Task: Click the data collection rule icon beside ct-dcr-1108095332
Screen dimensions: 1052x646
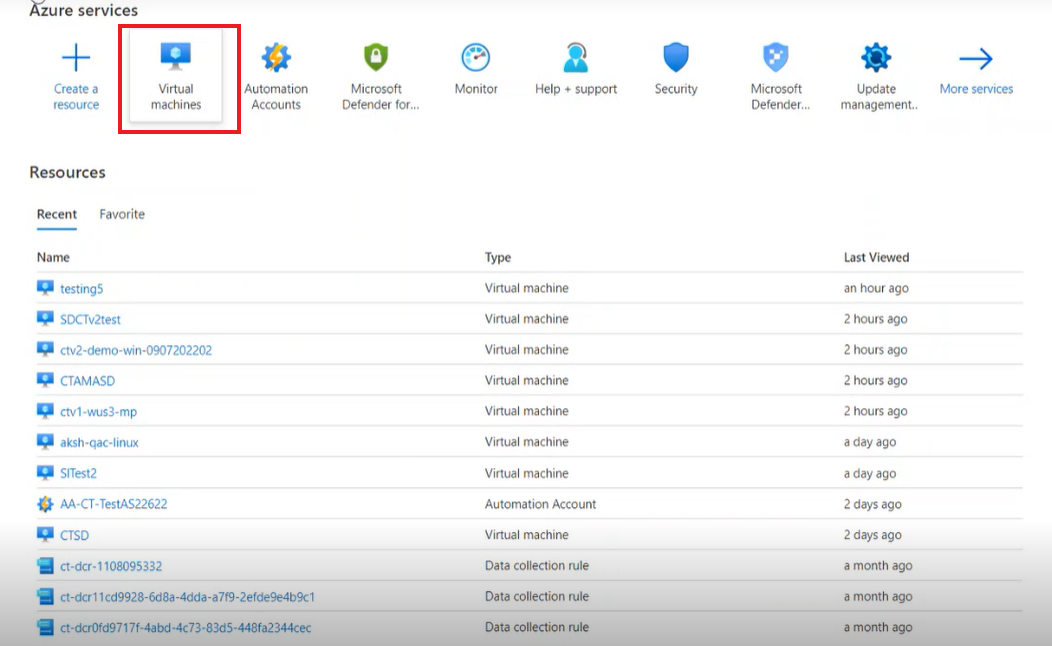Action: tap(44, 565)
